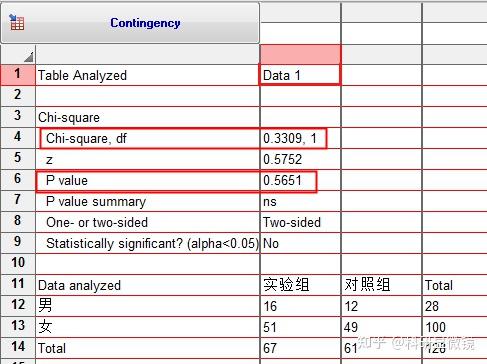The image size is (487, 364).
Task: Select row header 1
Action: tap(18, 75)
